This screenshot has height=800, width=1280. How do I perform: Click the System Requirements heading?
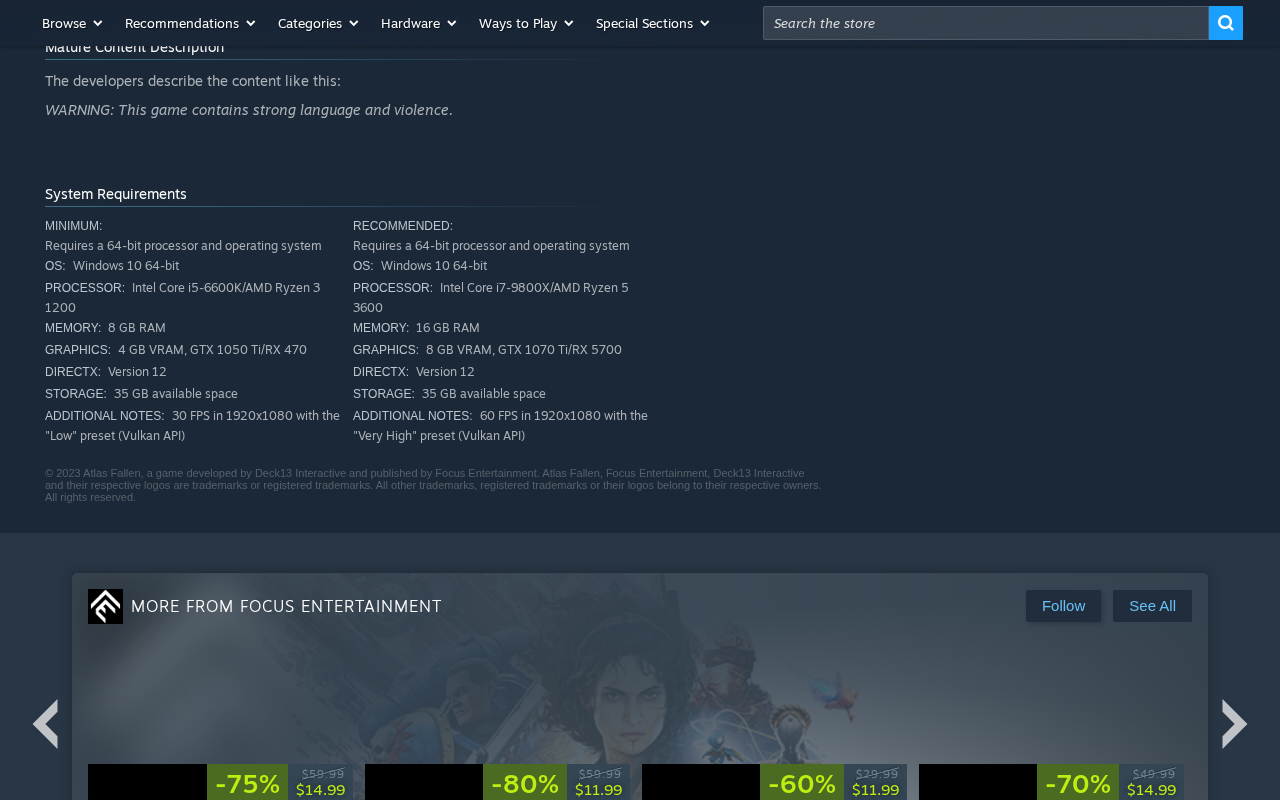pyautogui.click(x=116, y=194)
